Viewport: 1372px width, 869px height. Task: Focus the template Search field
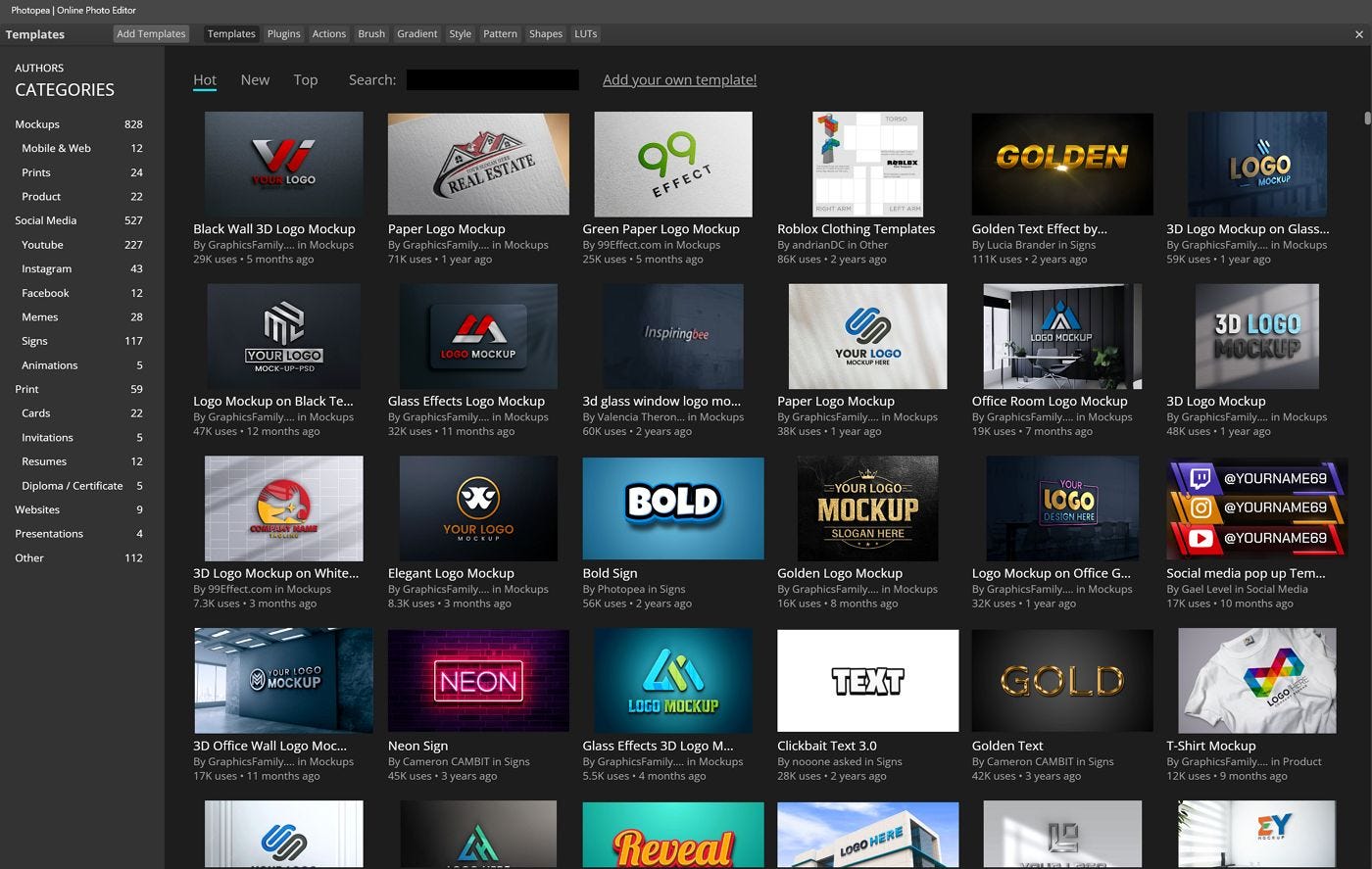[x=492, y=80]
